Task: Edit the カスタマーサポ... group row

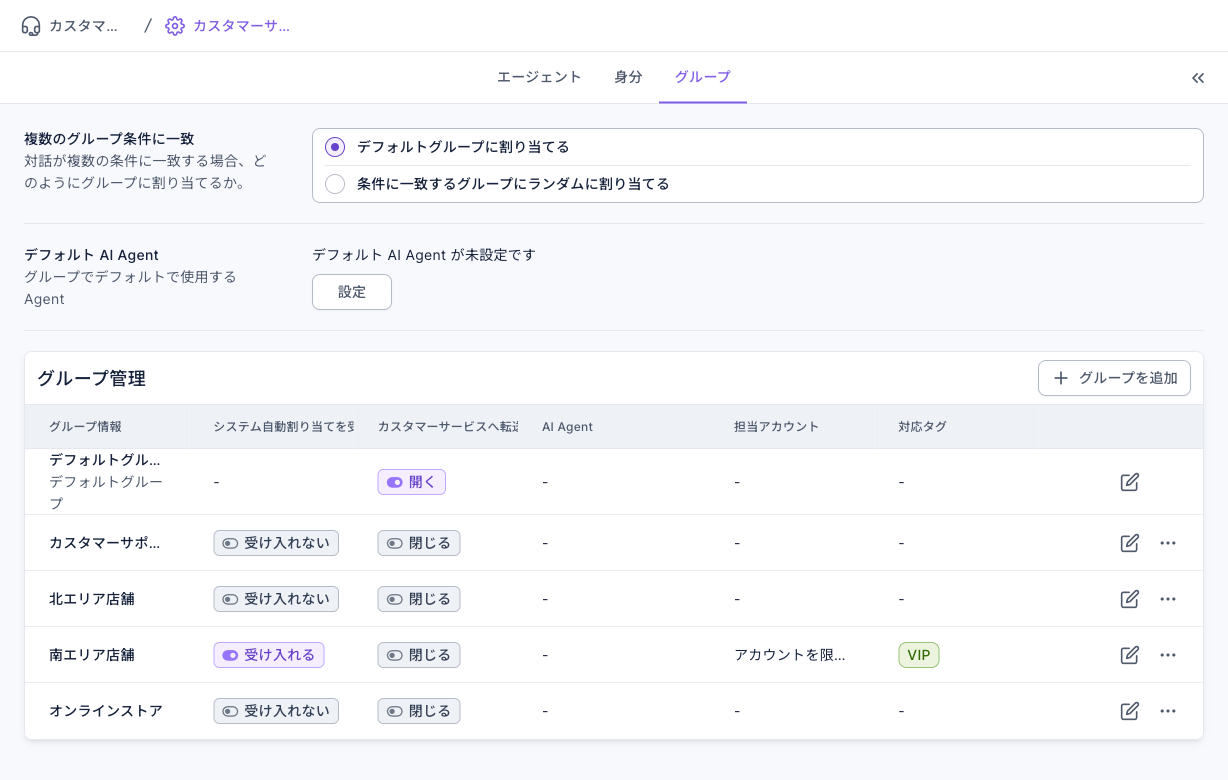Action: click(1130, 543)
